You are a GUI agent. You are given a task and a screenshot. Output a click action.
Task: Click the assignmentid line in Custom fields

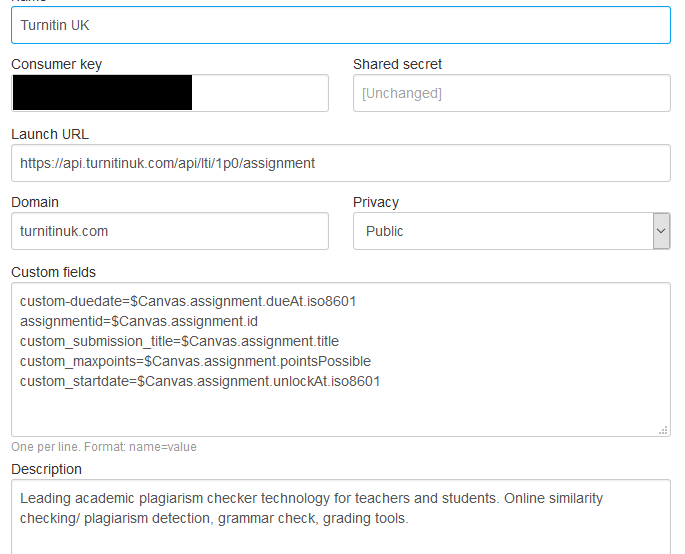[139, 321]
